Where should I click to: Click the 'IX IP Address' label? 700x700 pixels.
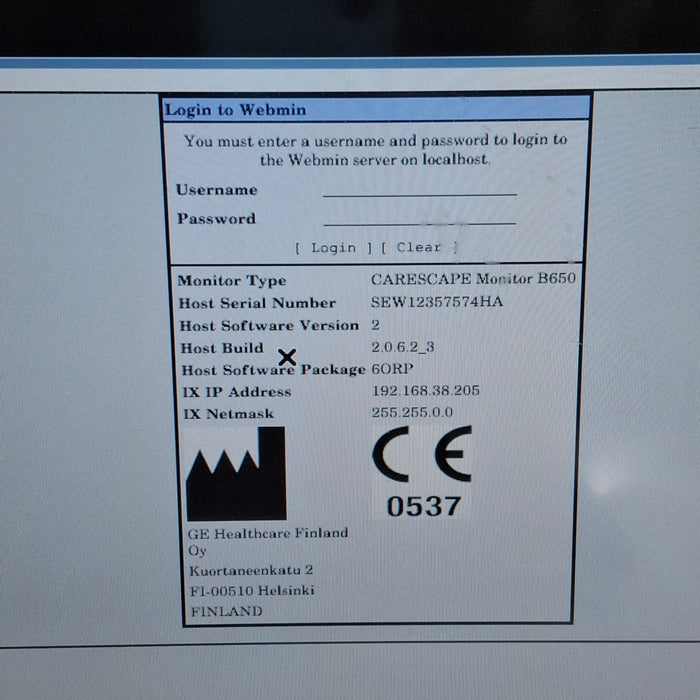pos(237,392)
